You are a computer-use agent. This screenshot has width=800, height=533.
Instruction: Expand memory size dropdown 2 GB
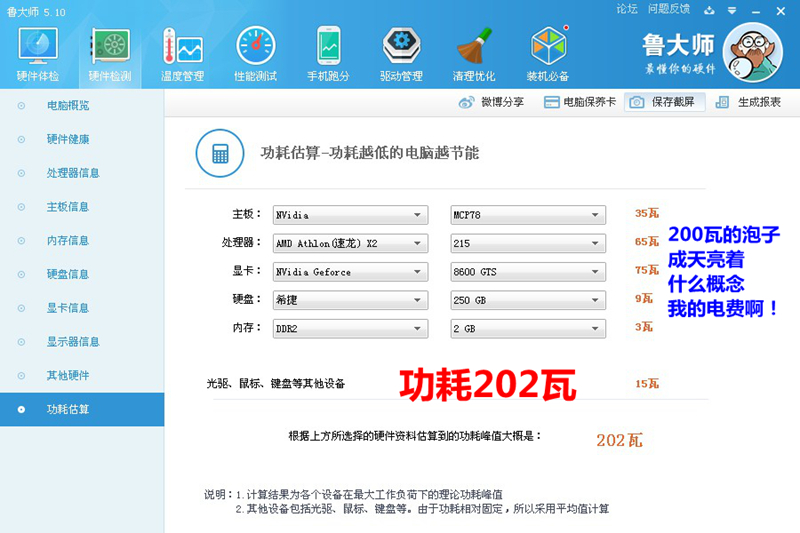click(x=528, y=329)
